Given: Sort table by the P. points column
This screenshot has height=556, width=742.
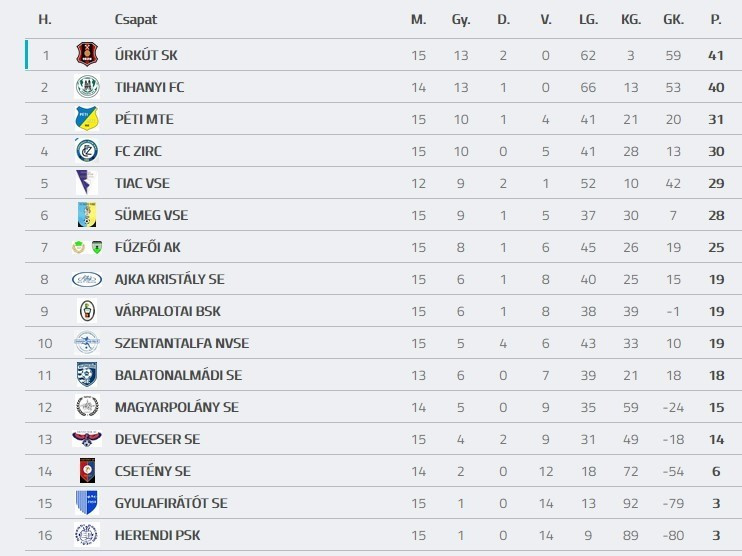Looking at the screenshot, I should pyautogui.click(x=715, y=19).
